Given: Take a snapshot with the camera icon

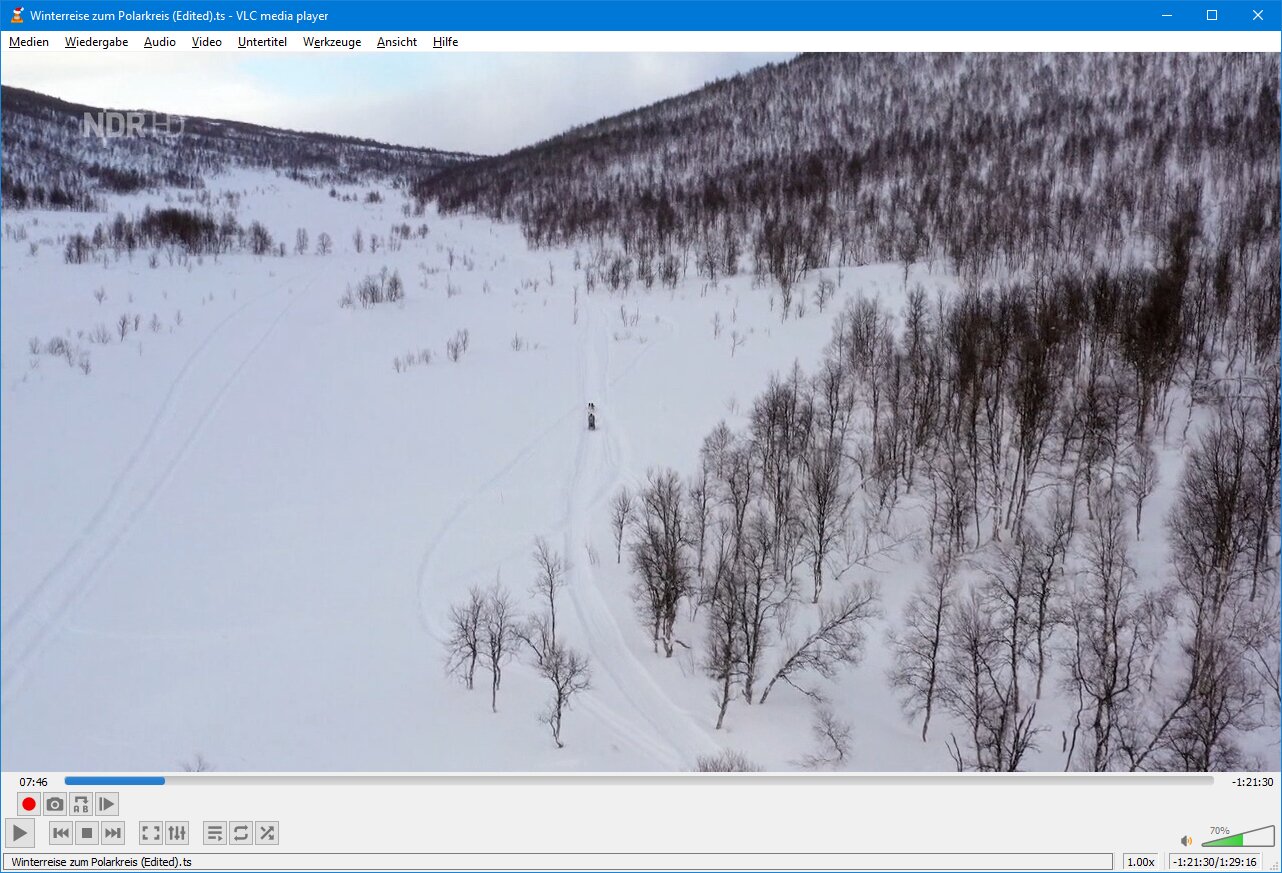Looking at the screenshot, I should [55, 804].
